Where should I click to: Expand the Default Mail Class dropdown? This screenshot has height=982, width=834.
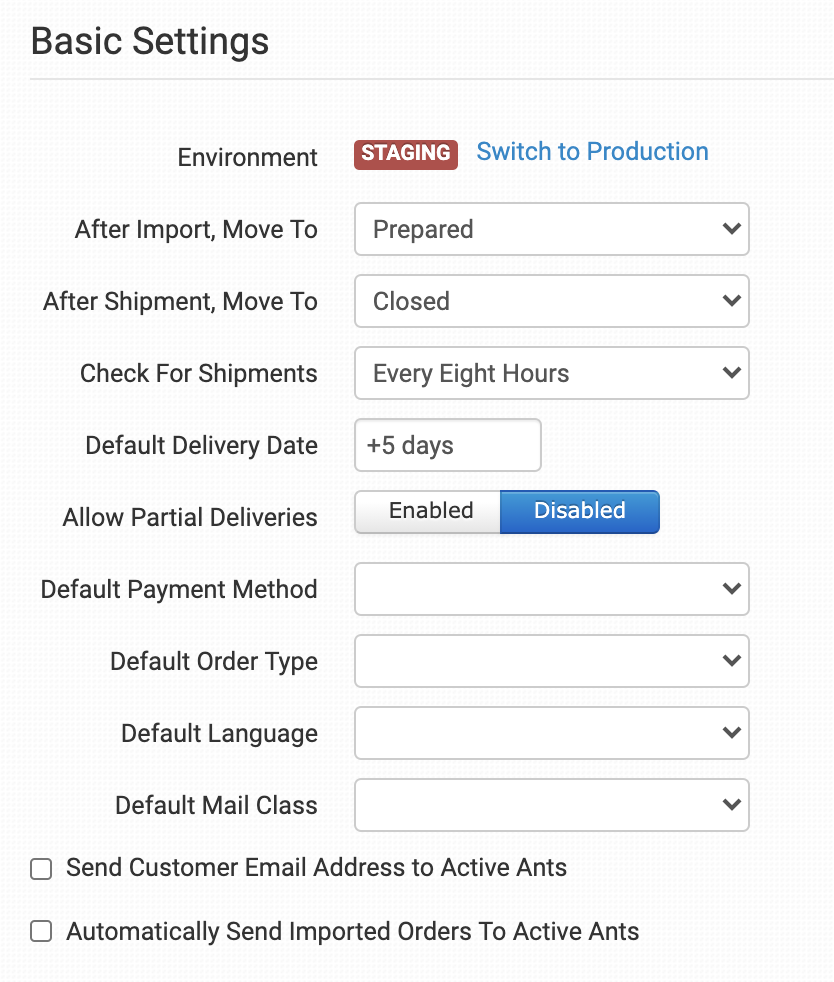pos(551,806)
